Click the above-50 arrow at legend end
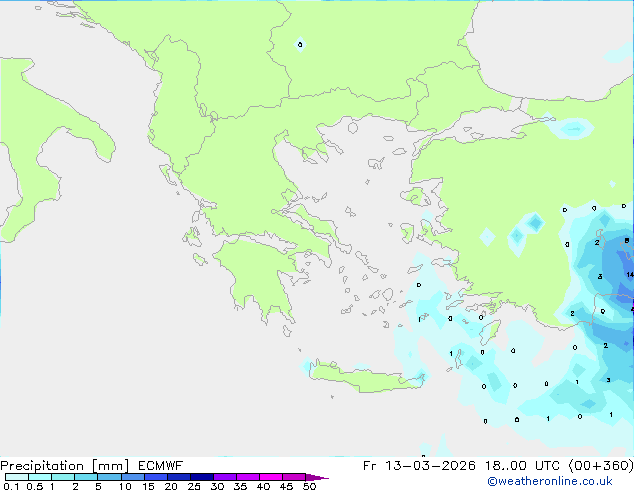This screenshot has height=490, width=634. (317, 477)
